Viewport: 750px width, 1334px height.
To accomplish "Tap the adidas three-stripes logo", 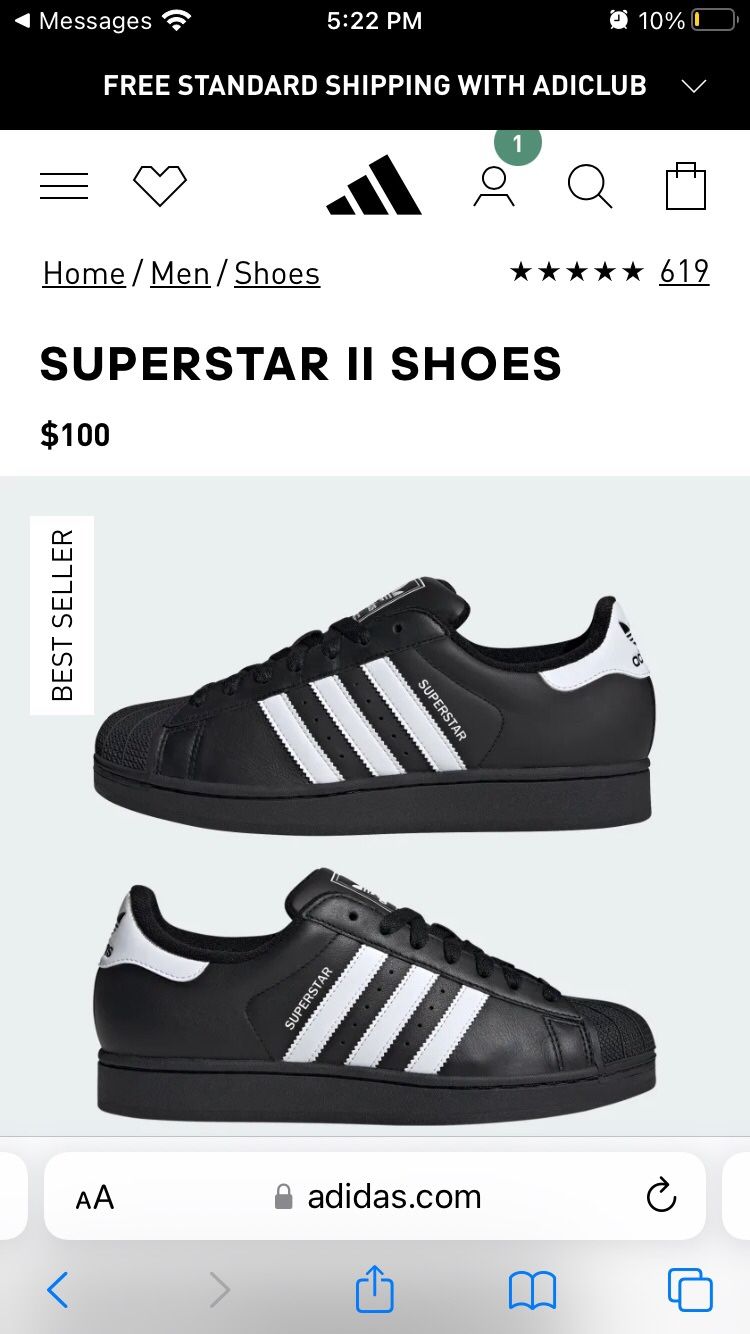I will pyautogui.click(x=374, y=185).
